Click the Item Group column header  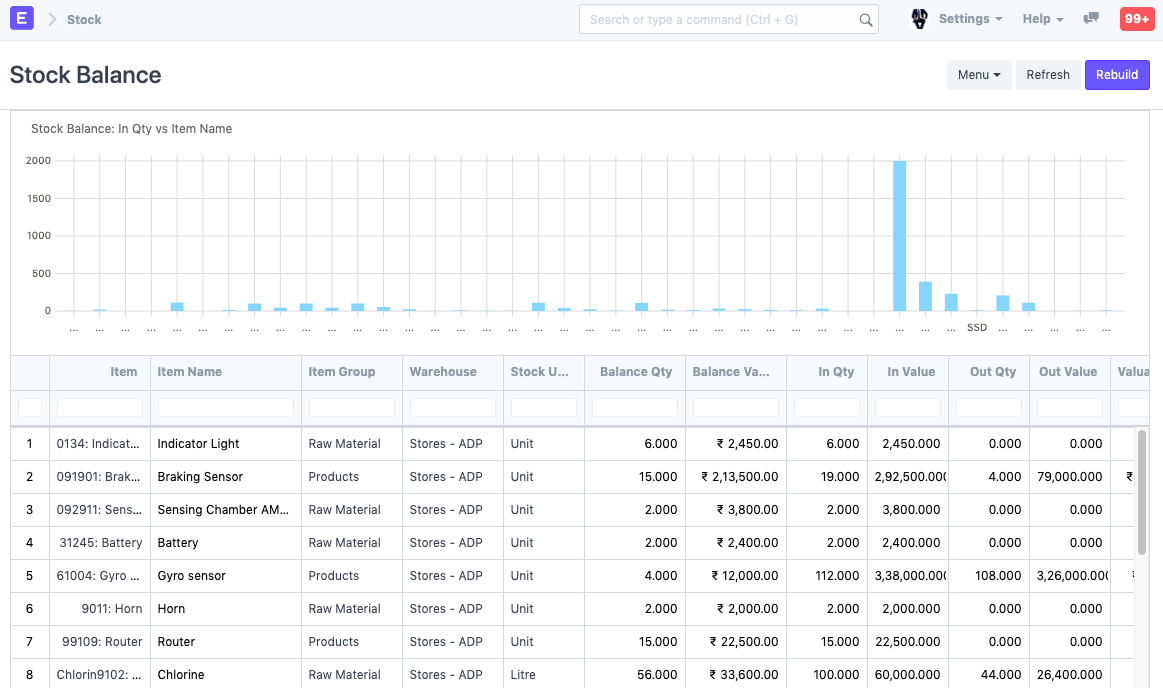(342, 372)
